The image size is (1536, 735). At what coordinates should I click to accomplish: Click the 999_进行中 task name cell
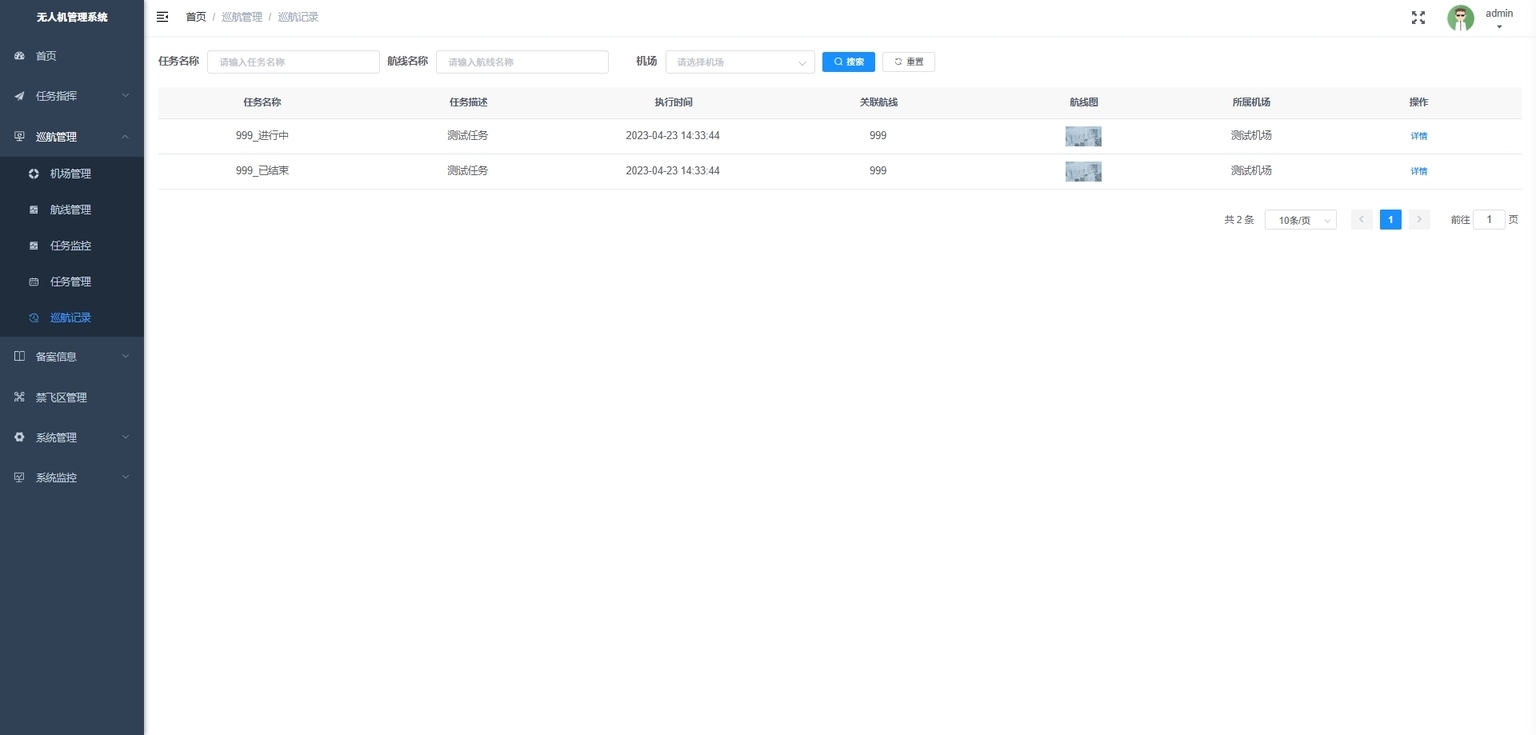(262, 136)
